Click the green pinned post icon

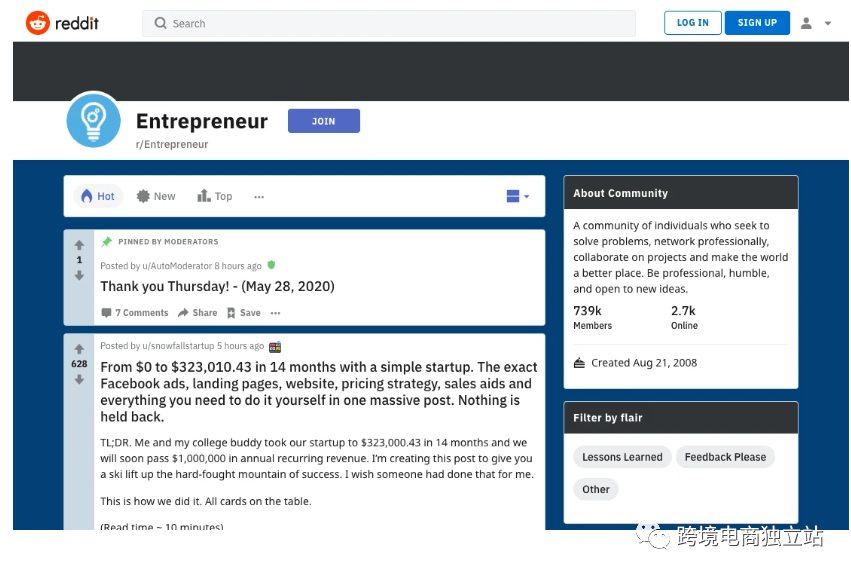tap(106, 241)
